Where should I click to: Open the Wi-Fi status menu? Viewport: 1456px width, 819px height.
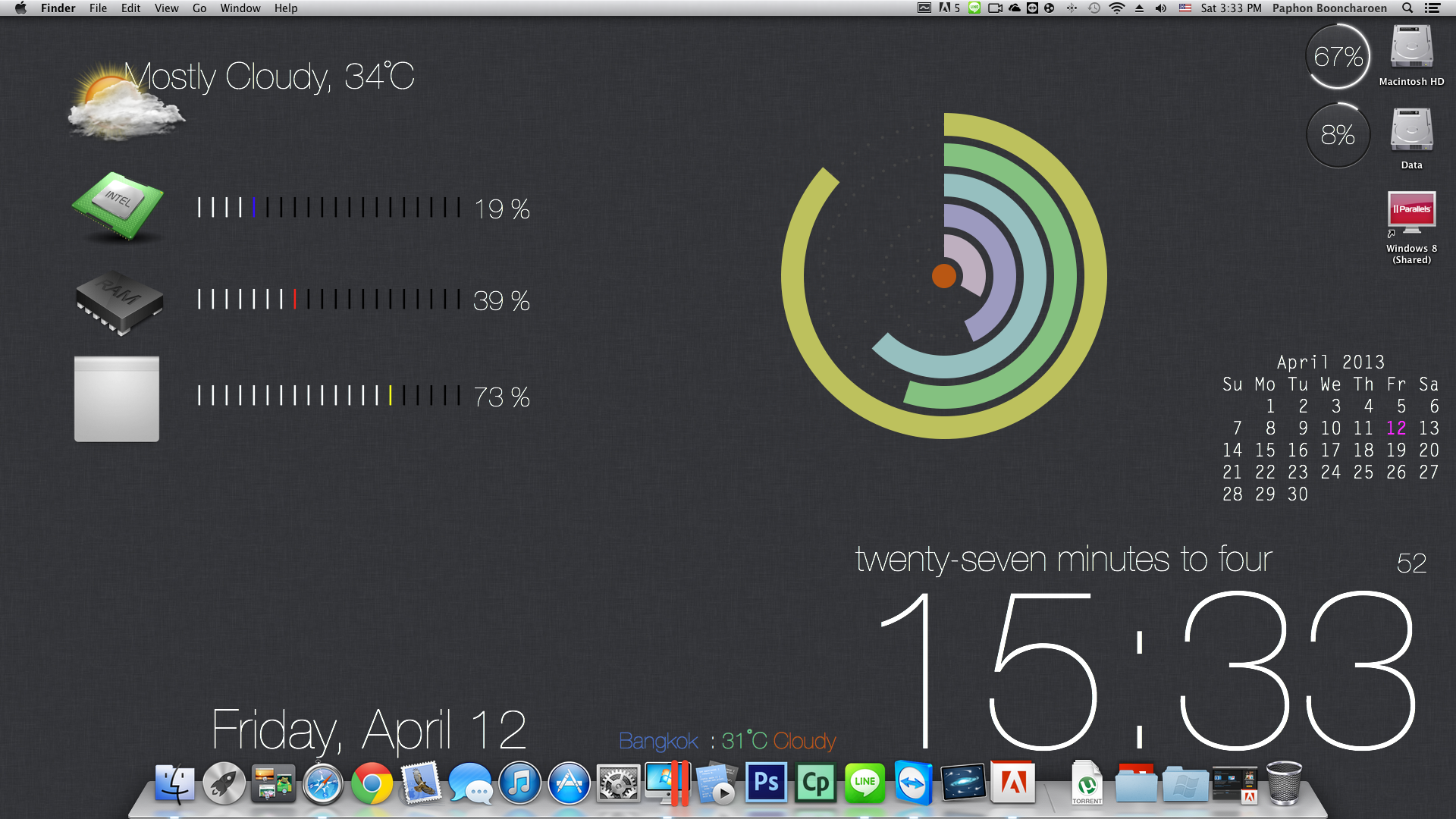tap(1116, 8)
